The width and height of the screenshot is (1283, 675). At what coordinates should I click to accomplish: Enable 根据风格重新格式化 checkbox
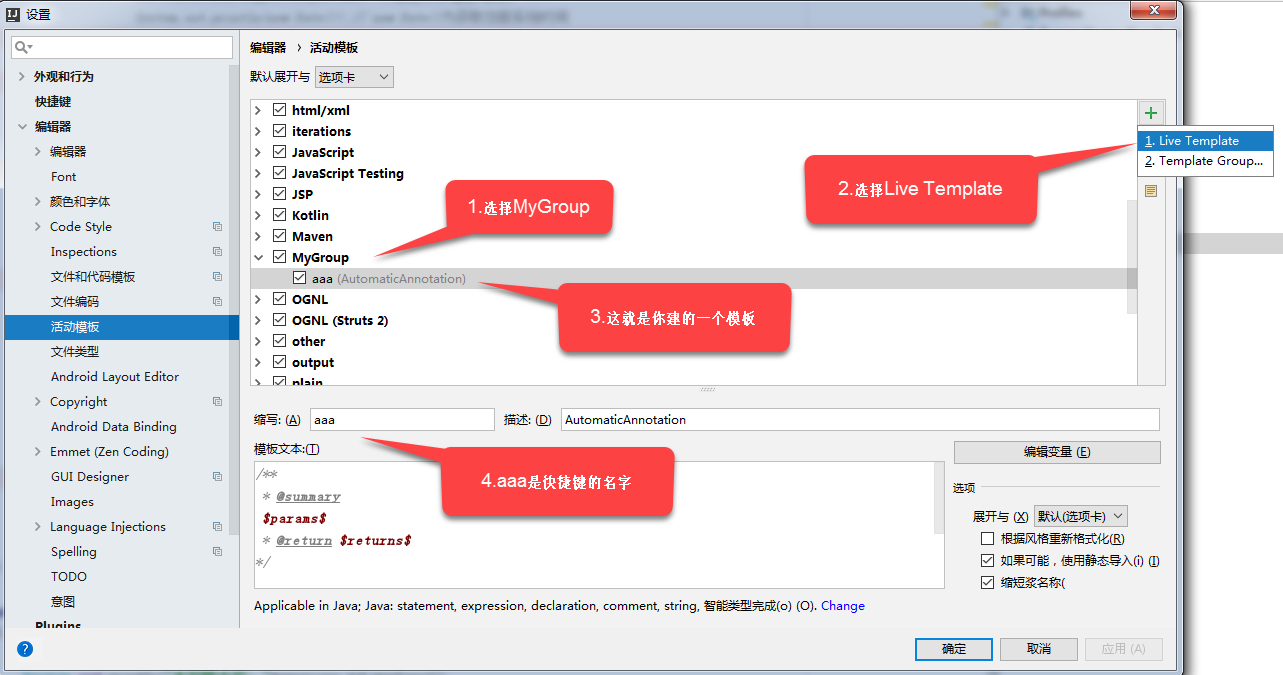pyautogui.click(x=987, y=539)
